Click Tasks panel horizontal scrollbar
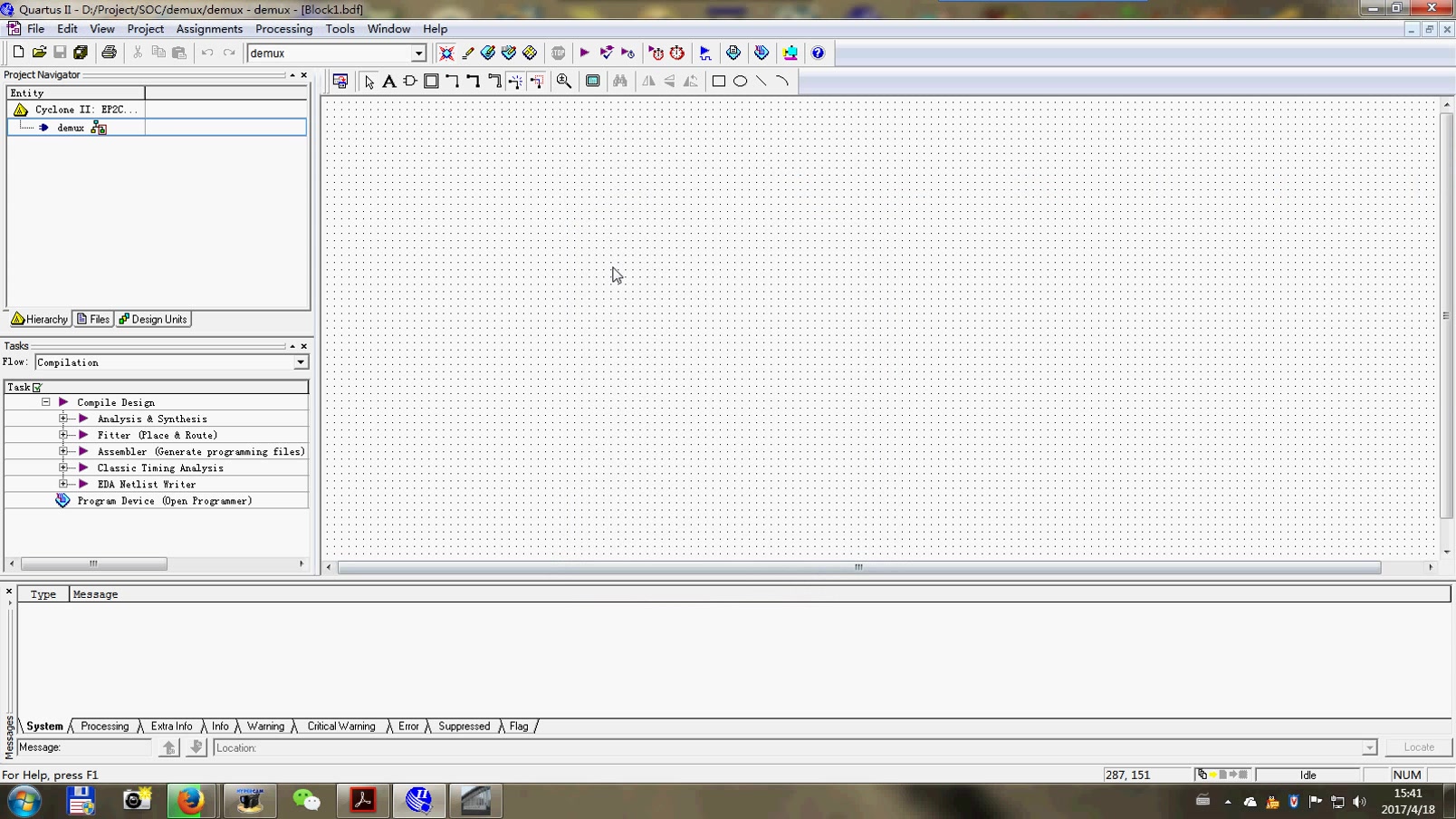The height and width of the screenshot is (819, 1456). (x=93, y=564)
